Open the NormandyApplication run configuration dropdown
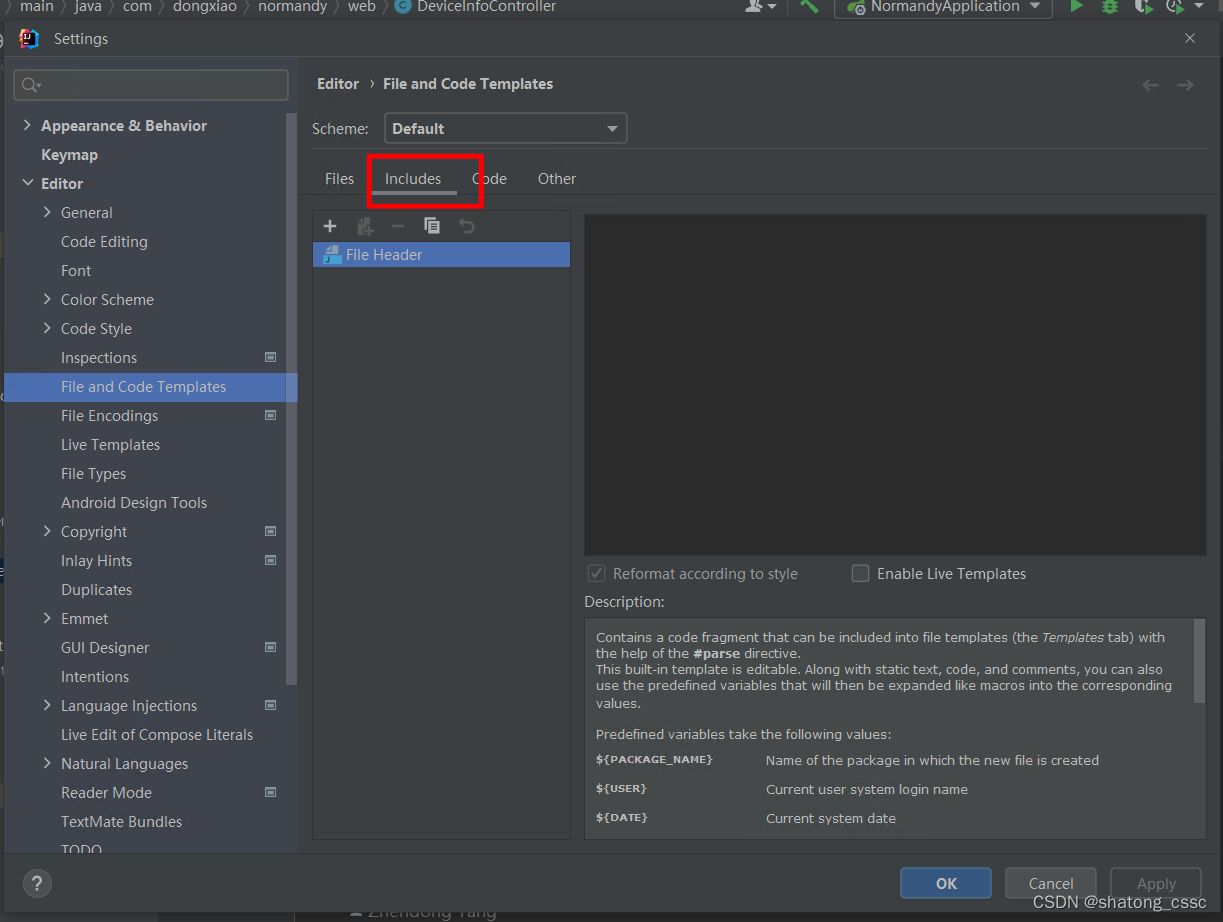Image resolution: width=1223 pixels, height=922 pixels. (x=943, y=7)
